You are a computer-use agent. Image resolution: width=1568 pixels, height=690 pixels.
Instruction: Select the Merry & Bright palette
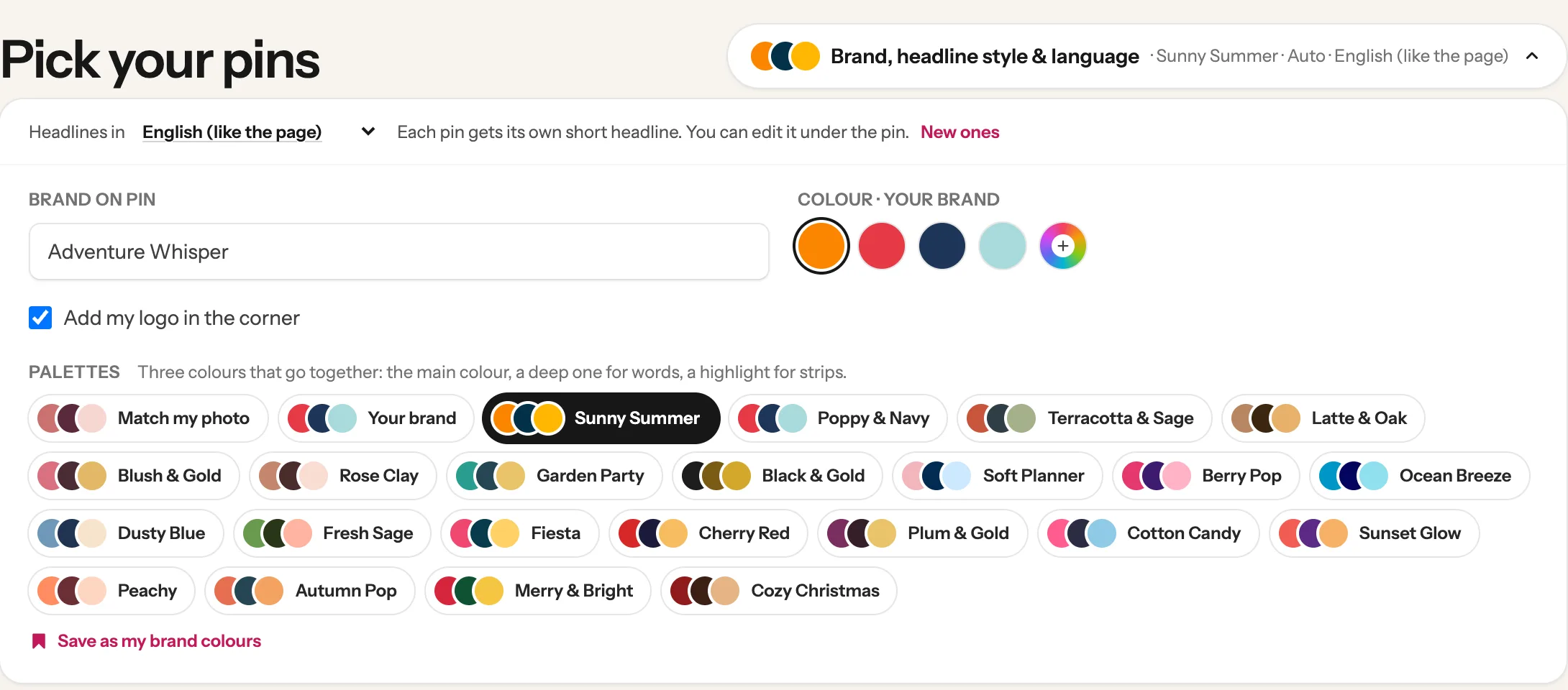click(538, 591)
